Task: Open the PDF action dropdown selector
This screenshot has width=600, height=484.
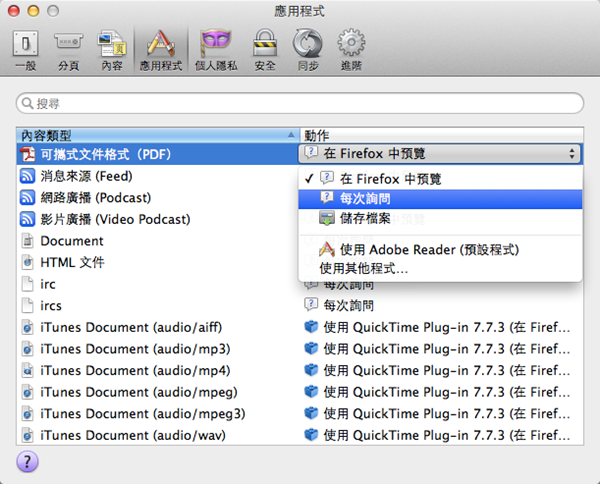Action: (x=440, y=153)
